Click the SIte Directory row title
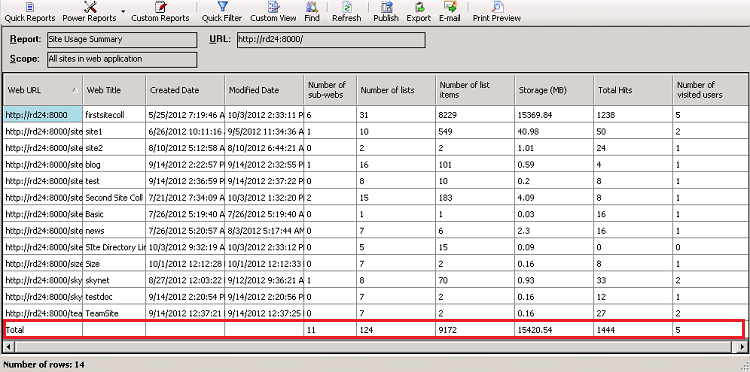The image size is (750, 372). 114,247
